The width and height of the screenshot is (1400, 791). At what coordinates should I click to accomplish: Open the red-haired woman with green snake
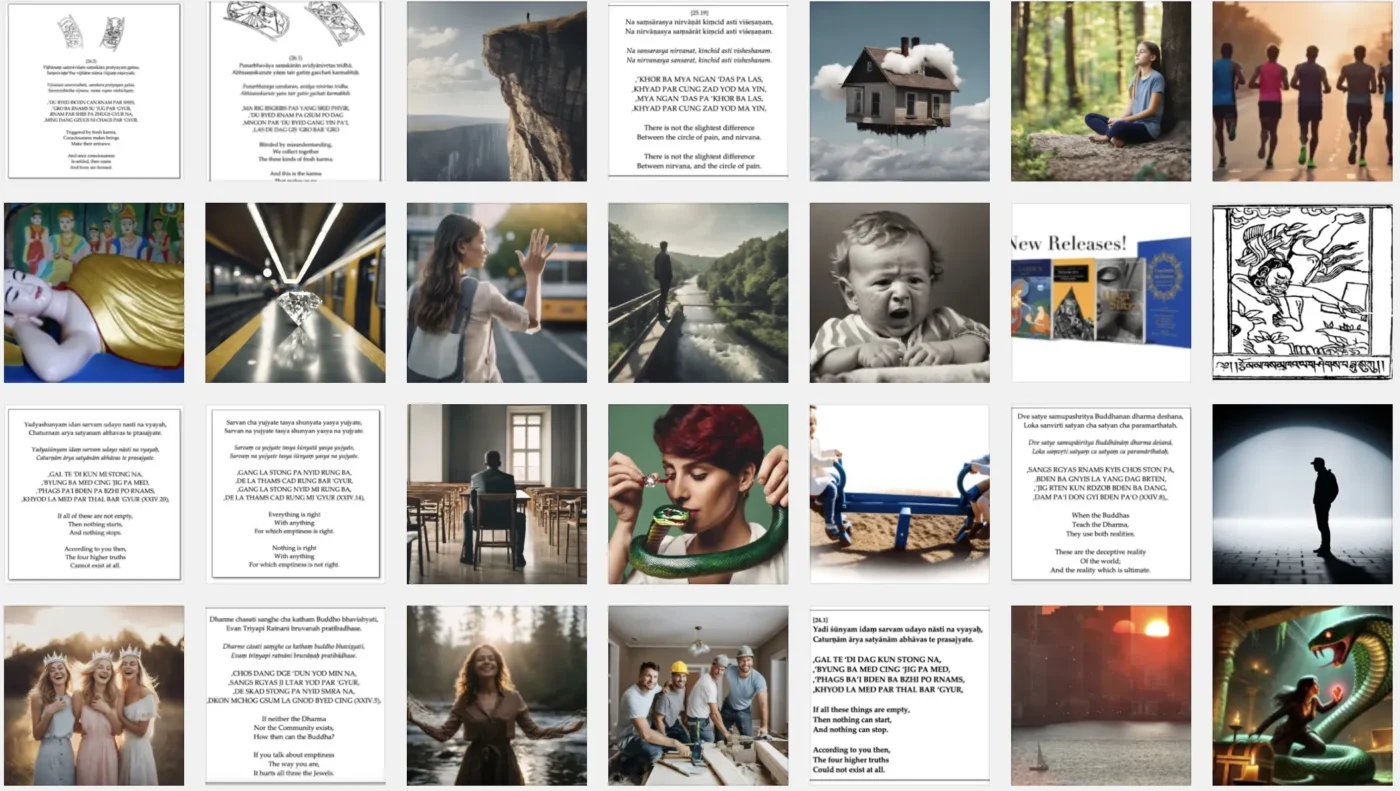698,494
